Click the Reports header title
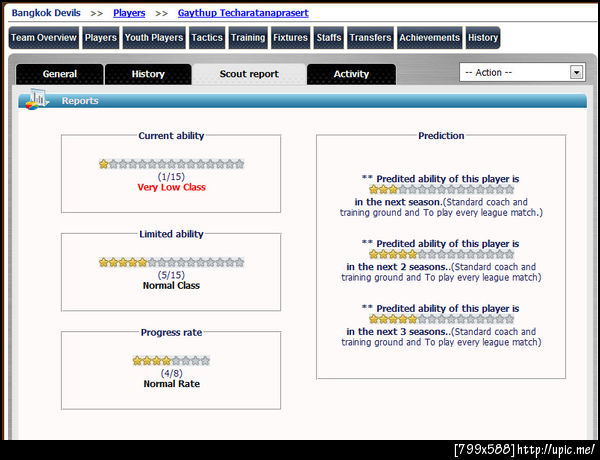Image resolution: width=600 pixels, height=460 pixels. tap(80, 101)
